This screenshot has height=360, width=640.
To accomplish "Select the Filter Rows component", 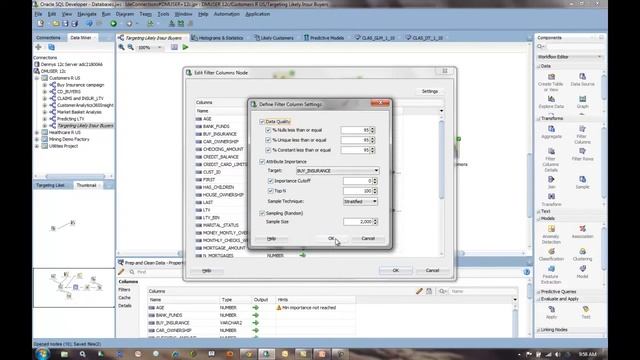I will [x=582, y=154].
